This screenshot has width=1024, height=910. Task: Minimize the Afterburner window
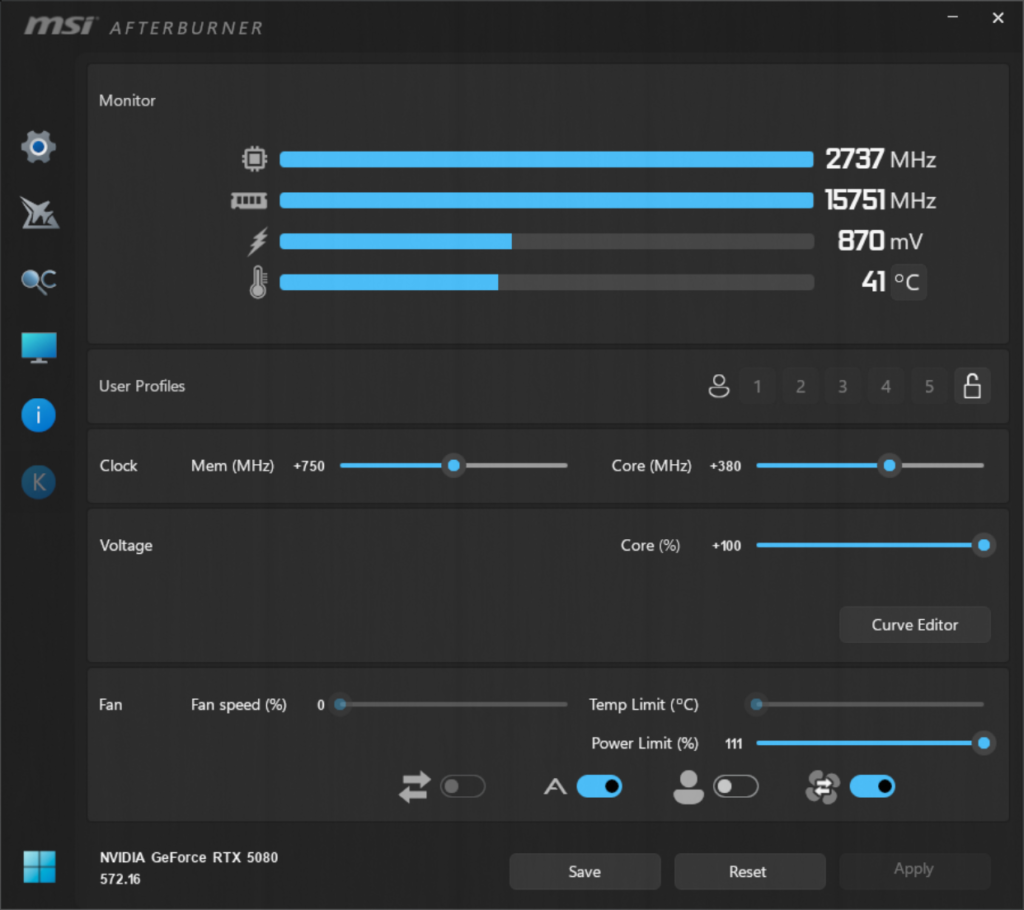pos(953,17)
